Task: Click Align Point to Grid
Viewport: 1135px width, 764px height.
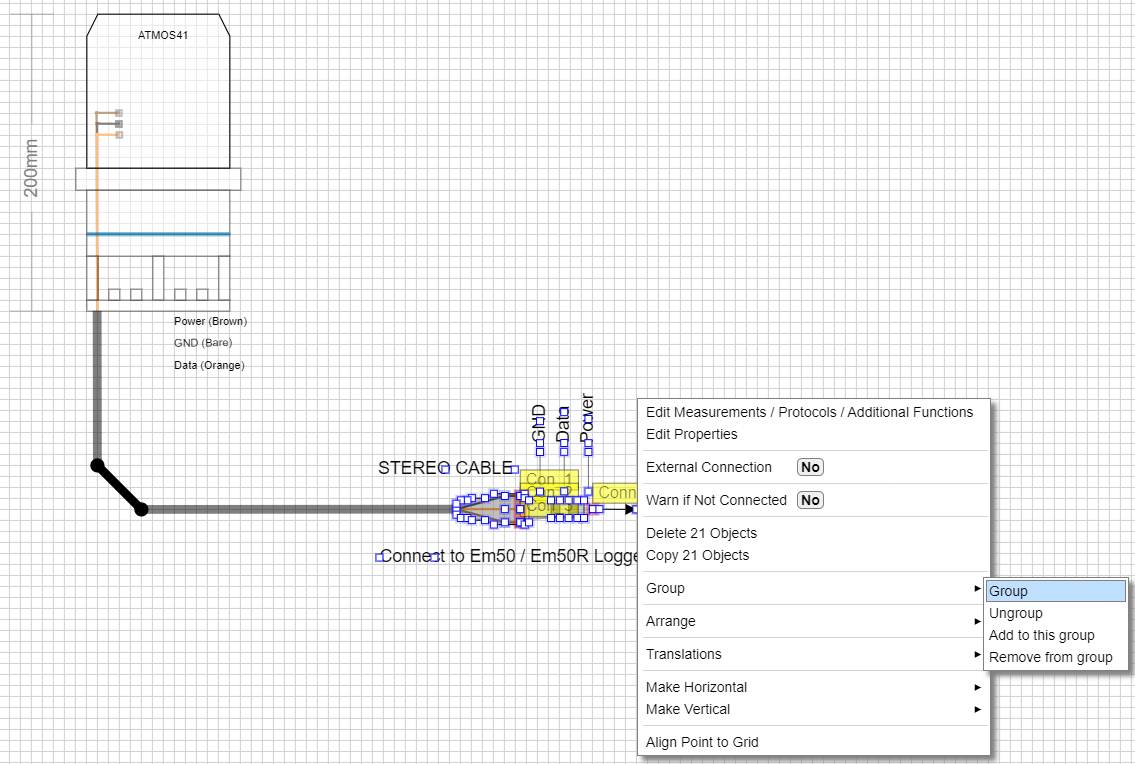Action: 702,742
